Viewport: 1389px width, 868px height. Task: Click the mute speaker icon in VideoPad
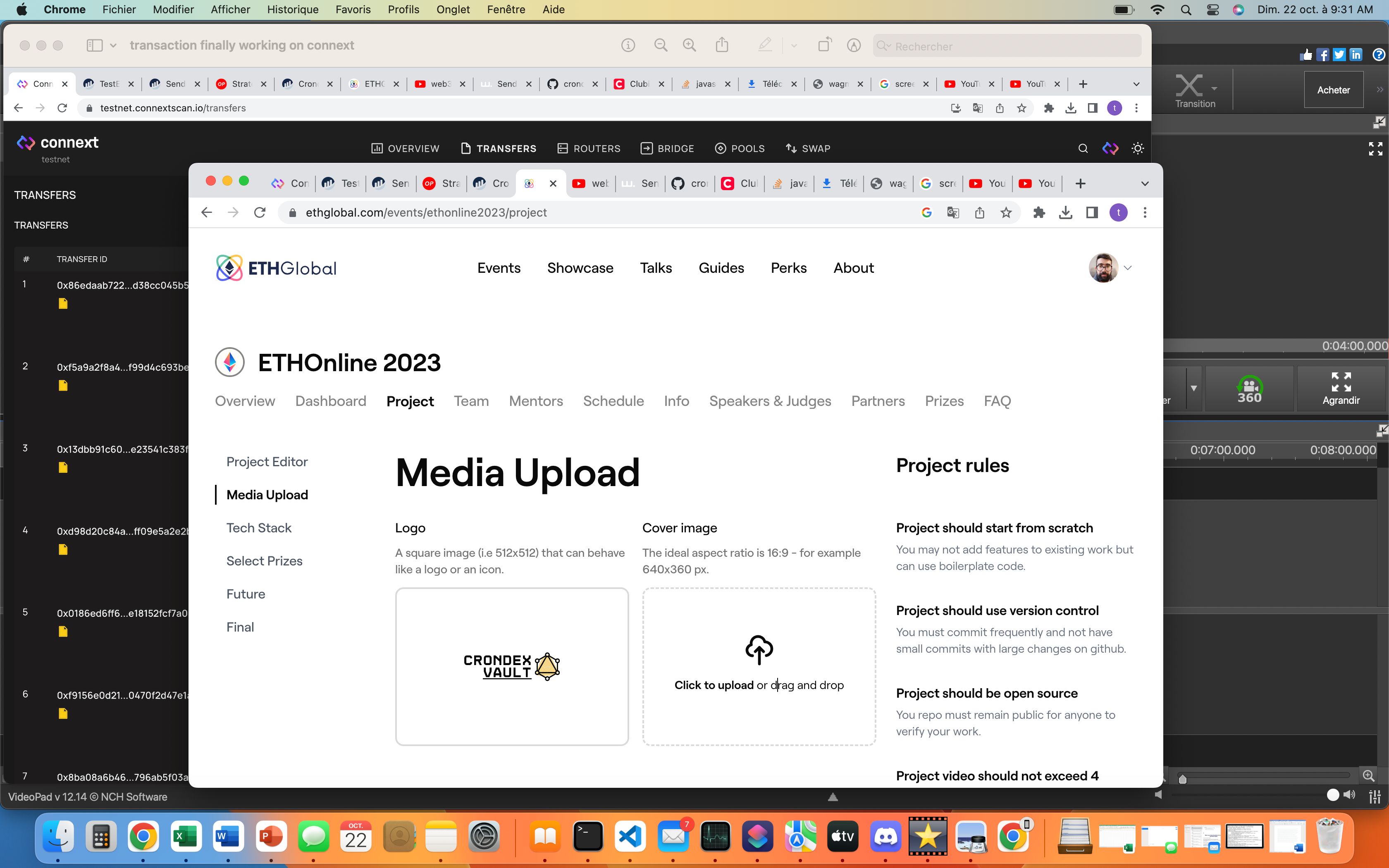(x=1158, y=795)
